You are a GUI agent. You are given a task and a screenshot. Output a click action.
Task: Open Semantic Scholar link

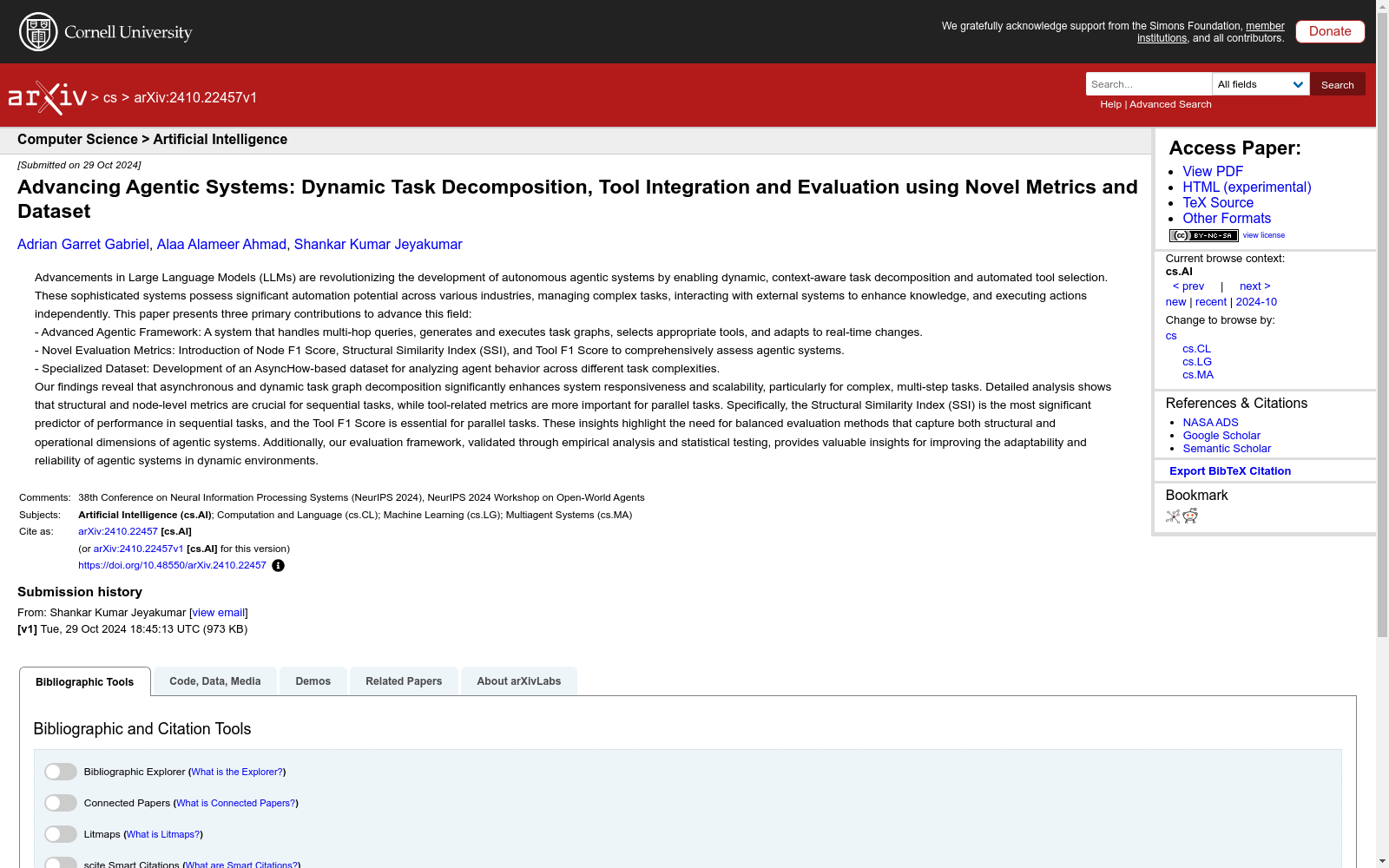[x=1227, y=449]
